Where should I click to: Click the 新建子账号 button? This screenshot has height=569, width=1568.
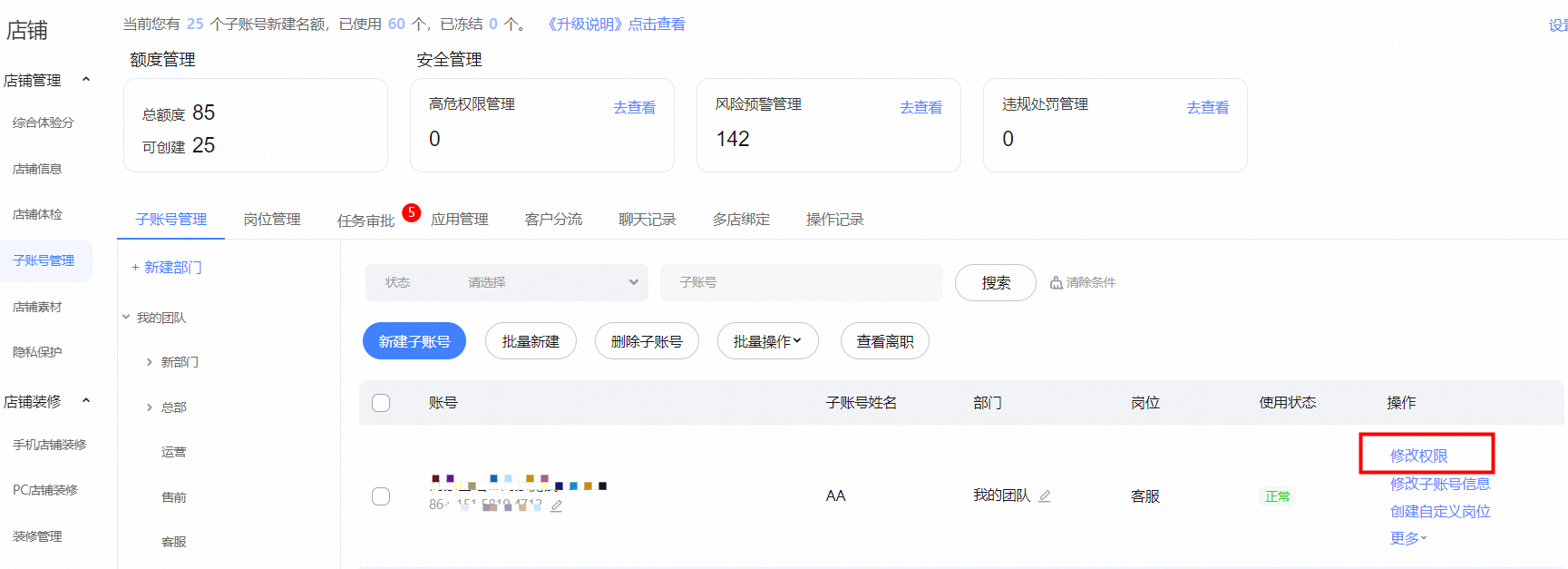tap(414, 341)
